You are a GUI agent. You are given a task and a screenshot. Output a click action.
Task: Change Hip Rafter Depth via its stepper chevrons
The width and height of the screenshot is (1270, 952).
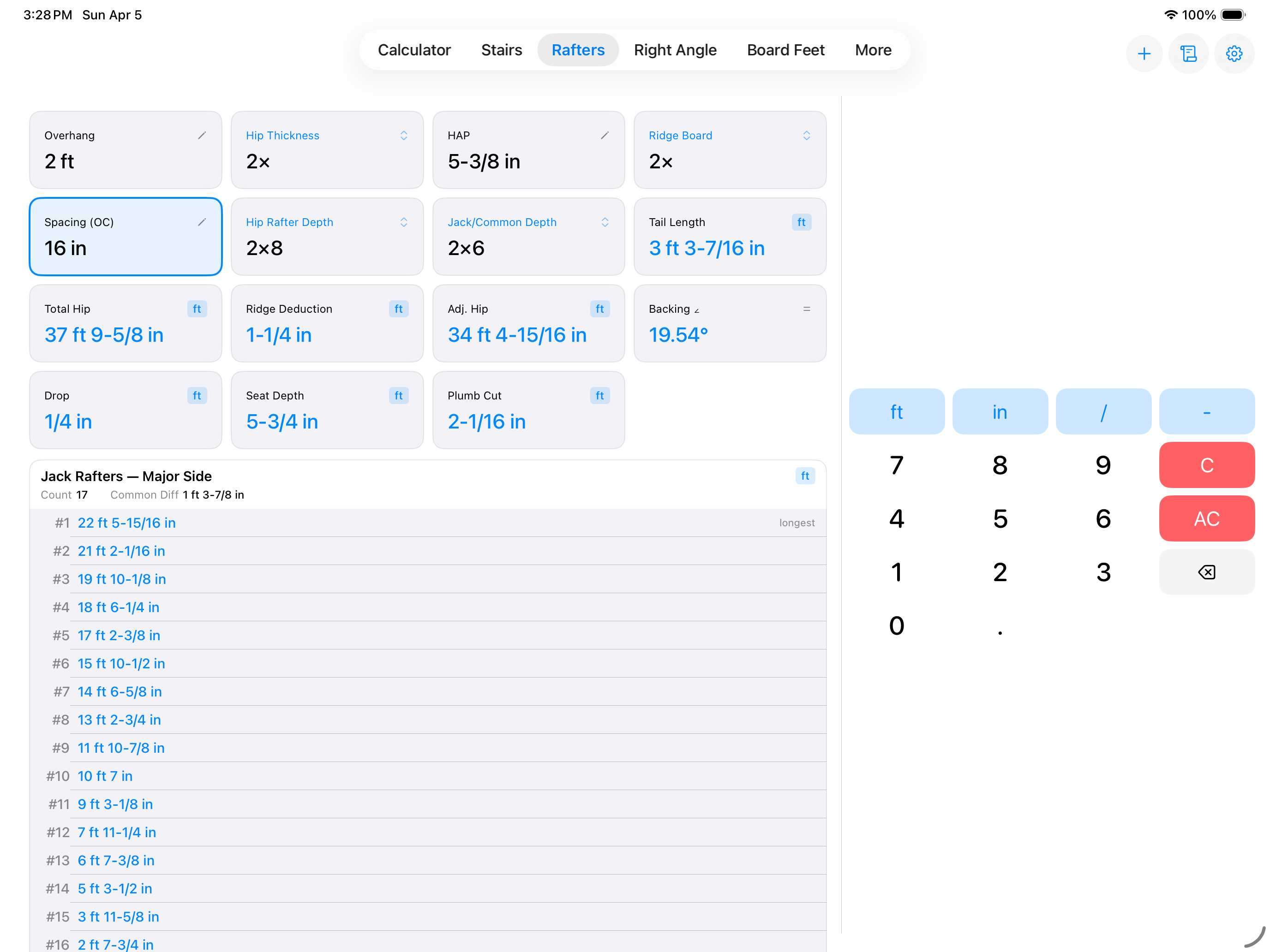coord(404,222)
